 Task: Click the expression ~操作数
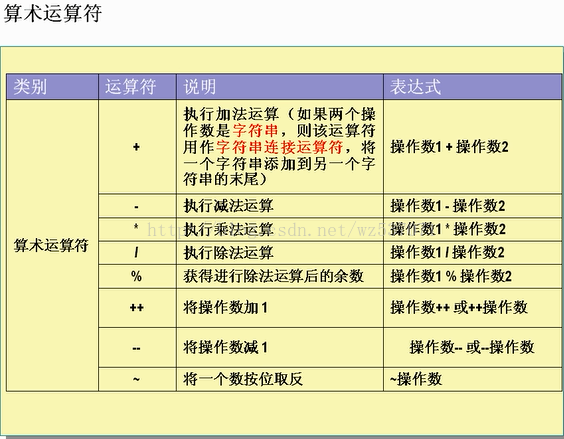tap(416, 379)
